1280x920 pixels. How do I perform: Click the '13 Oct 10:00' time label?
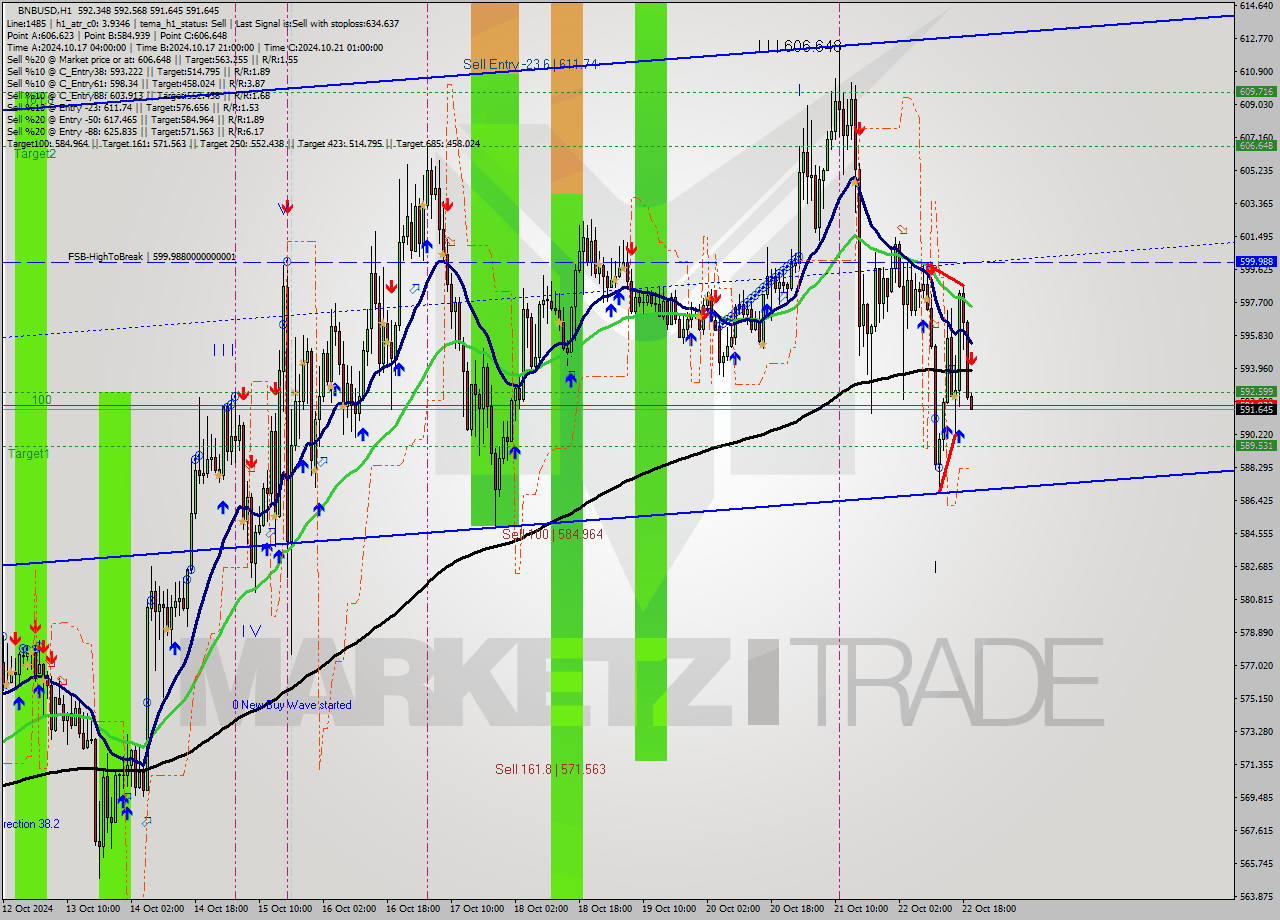(92, 909)
